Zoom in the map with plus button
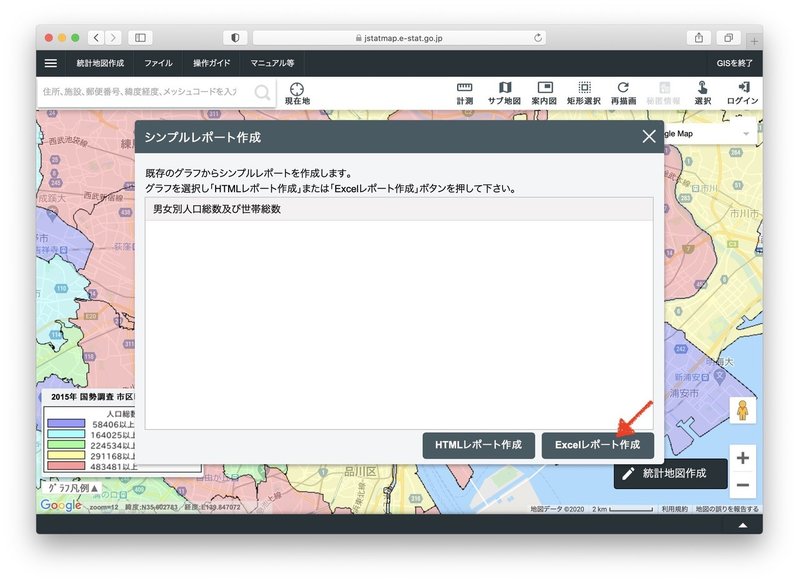The height and width of the screenshot is (583, 800). pyautogui.click(x=743, y=458)
